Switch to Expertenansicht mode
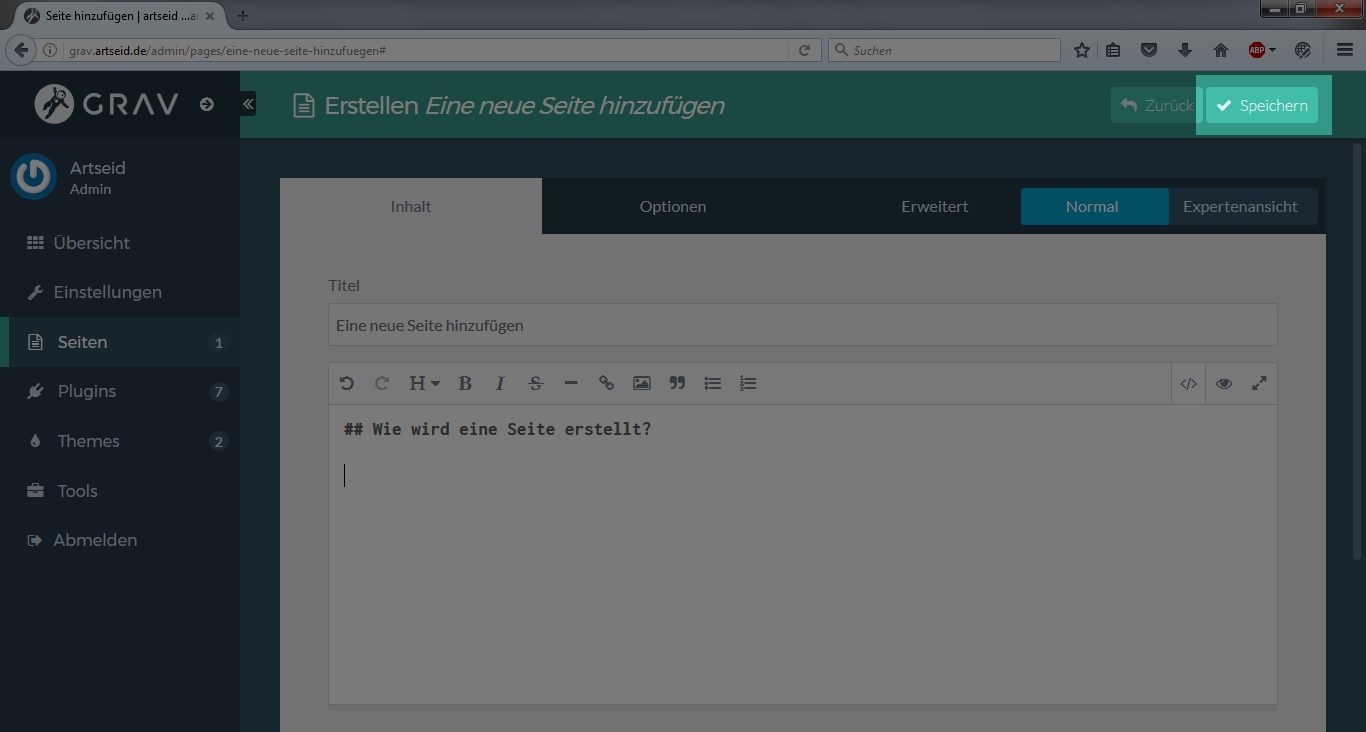This screenshot has height=732, width=1366. (x=1240, y=207)
